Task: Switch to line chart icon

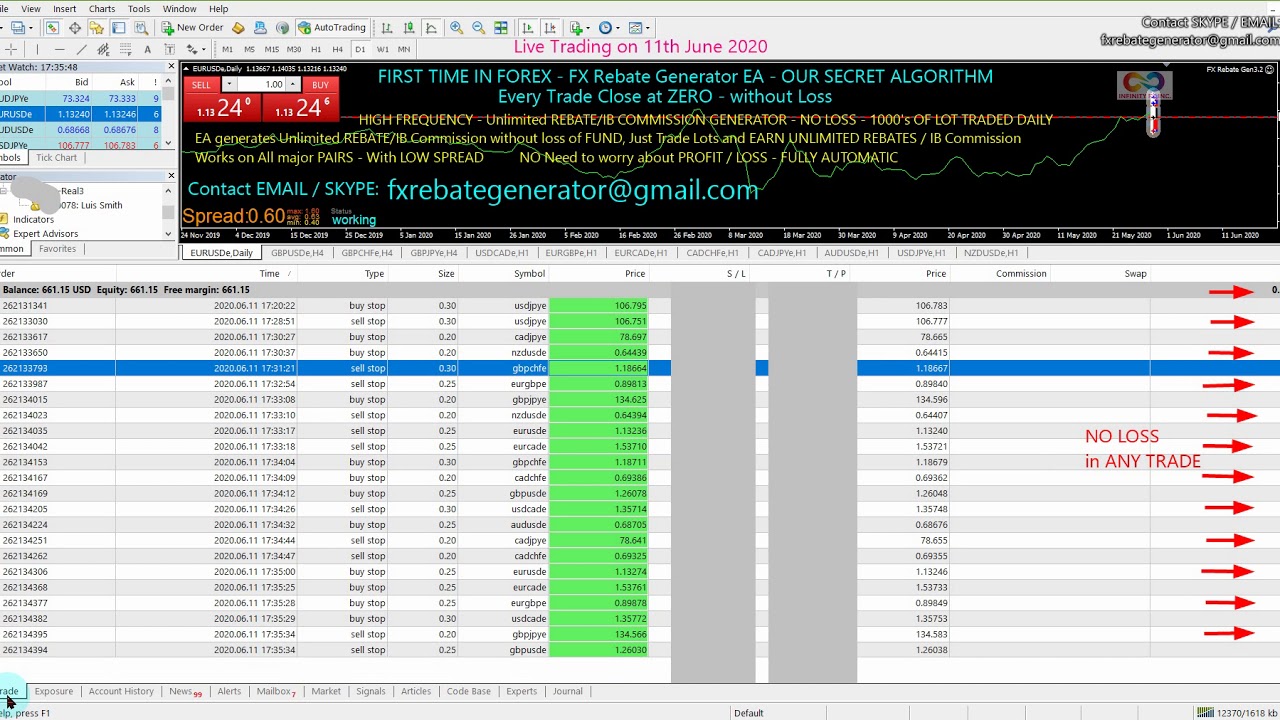Action: click(431, 27)
